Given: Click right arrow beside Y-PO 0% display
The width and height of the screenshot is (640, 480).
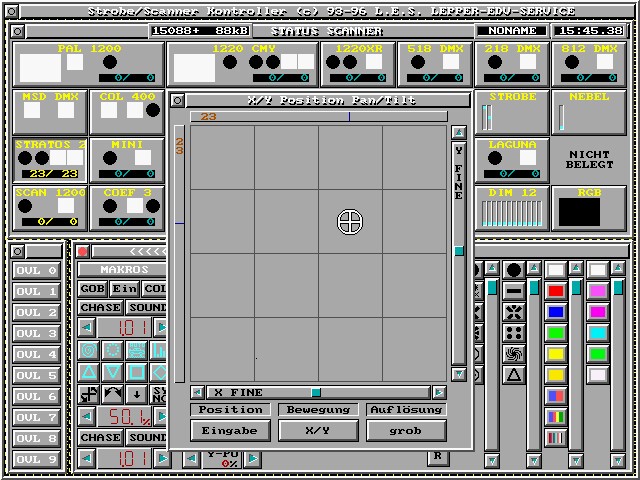Looking at the screenshot, I should pos(253,459).
